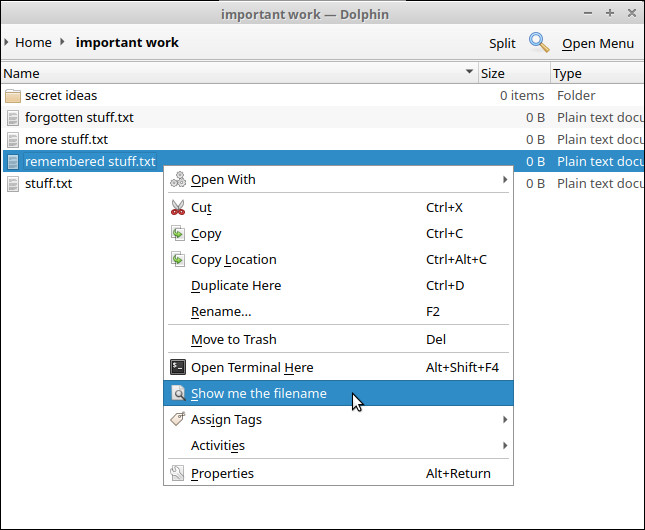Go to Home in the breadcrumb
This screenshot has width=645, height=530.
click(33, 42)
